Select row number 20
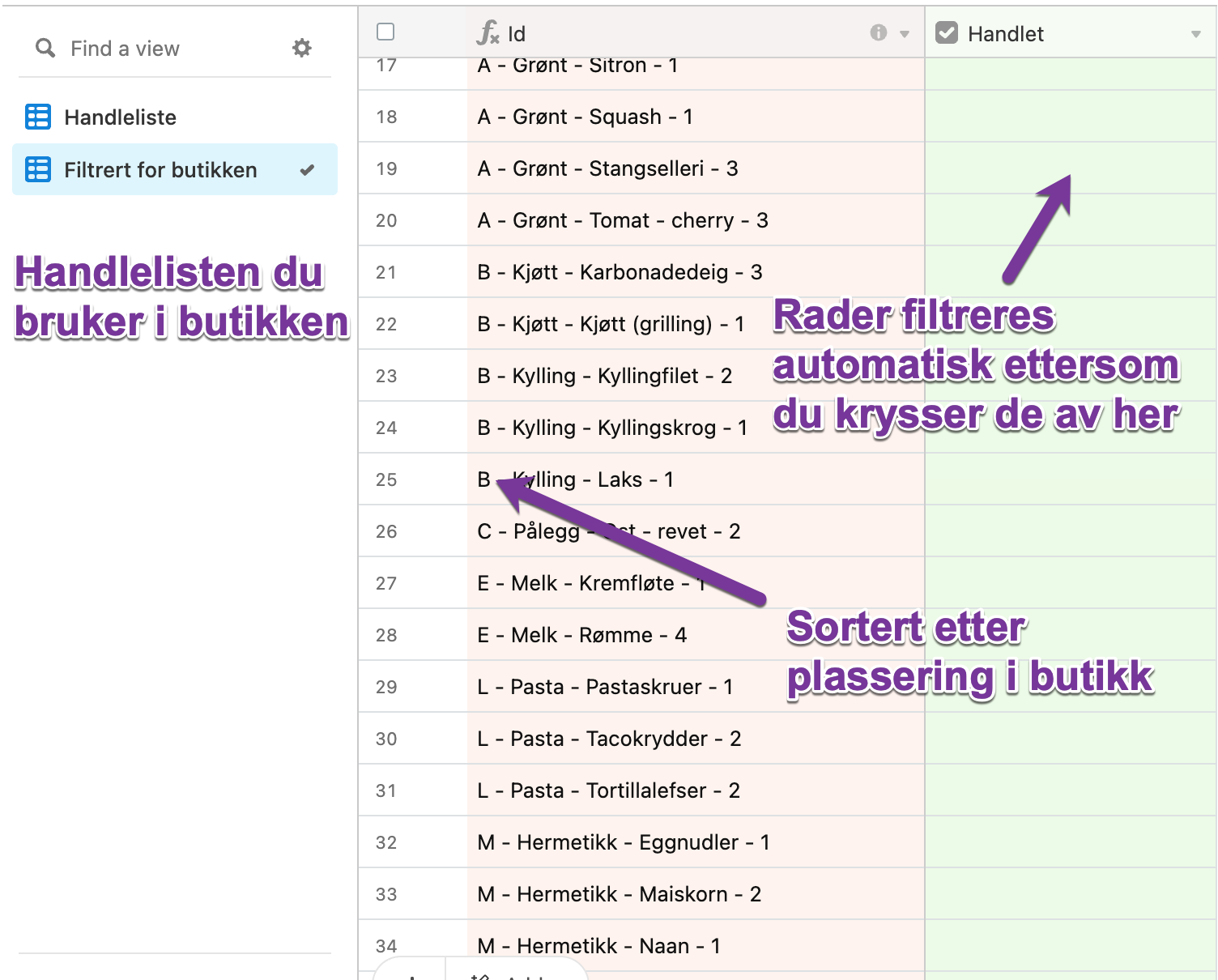Screen dimensions: 1218x980 tap(386, 220)
